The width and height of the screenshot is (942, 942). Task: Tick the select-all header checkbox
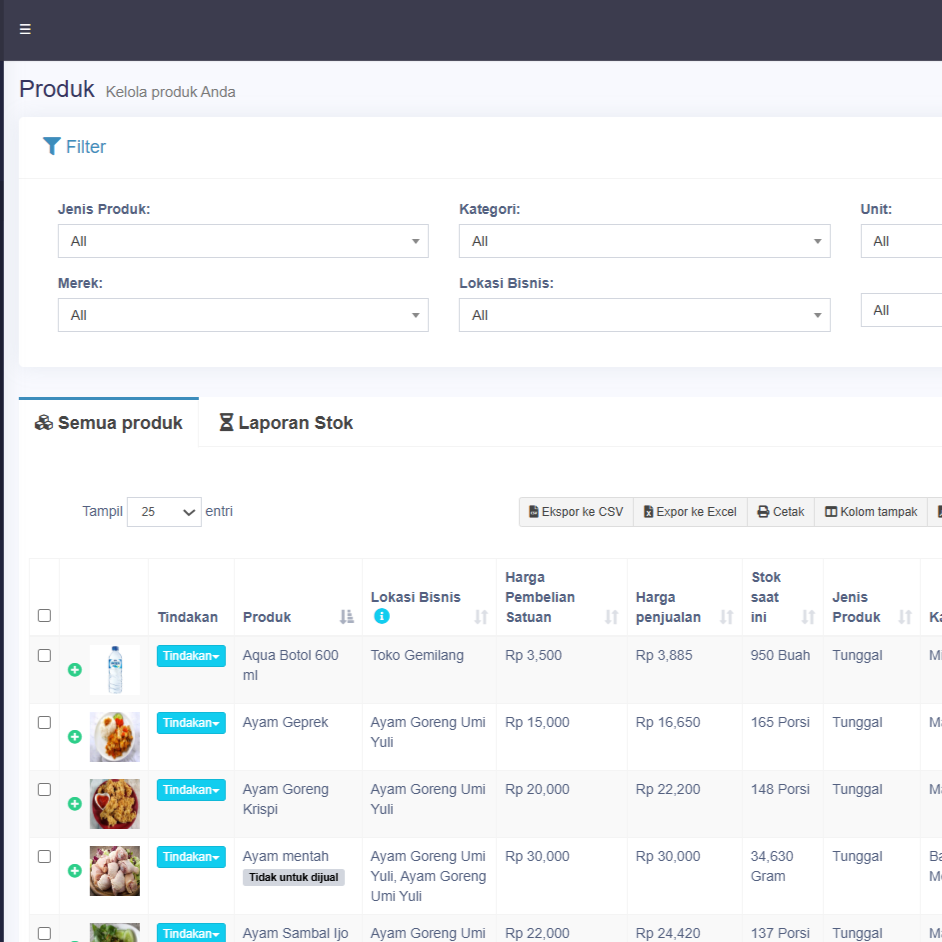pos(44,616)
